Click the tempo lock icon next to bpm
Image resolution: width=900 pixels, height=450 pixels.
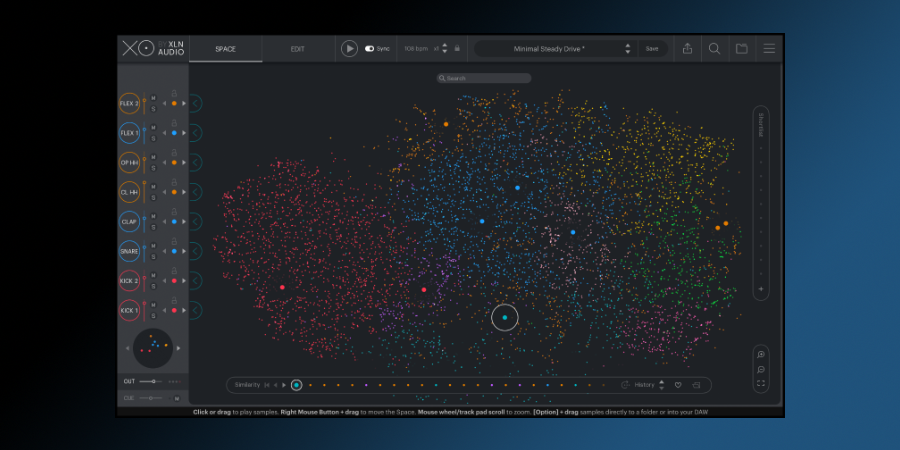coord(457,49)
